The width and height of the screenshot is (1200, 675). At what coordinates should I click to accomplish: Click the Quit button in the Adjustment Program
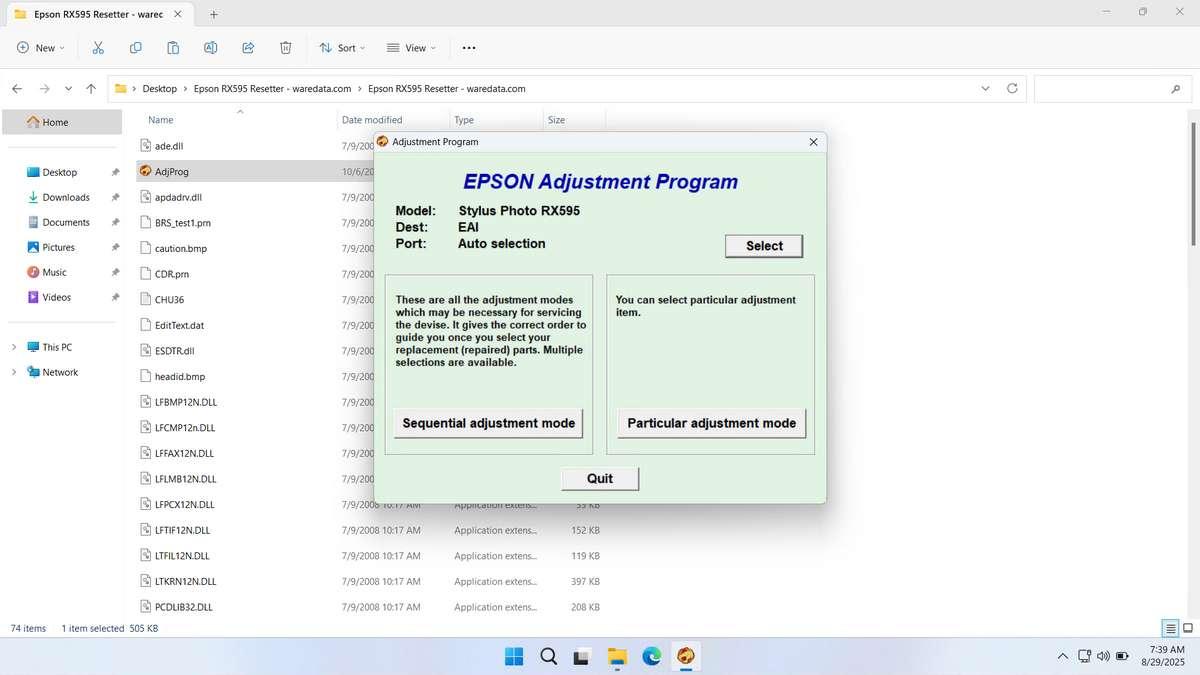coord(599,478)
